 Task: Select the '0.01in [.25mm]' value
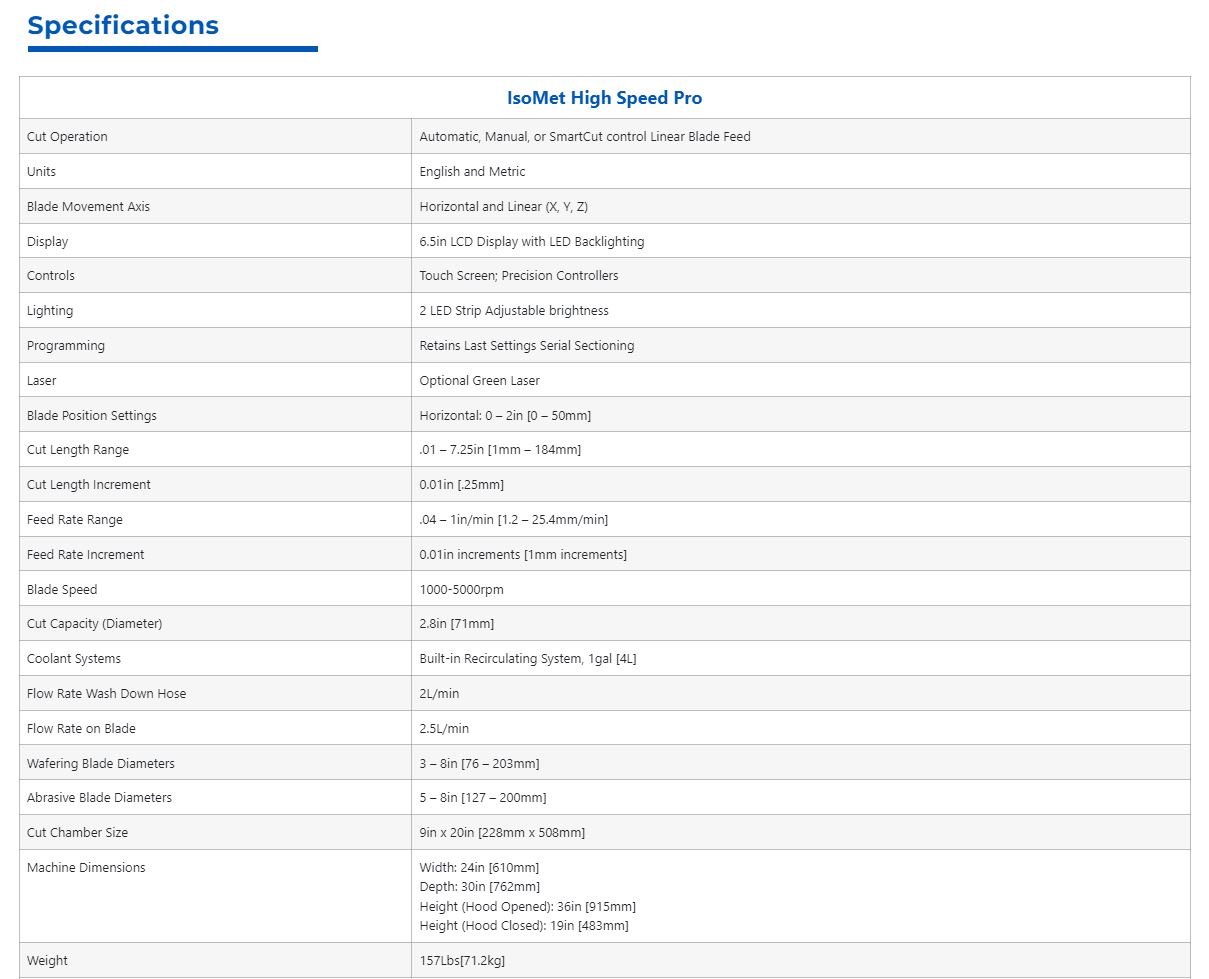tap(462, 485)
